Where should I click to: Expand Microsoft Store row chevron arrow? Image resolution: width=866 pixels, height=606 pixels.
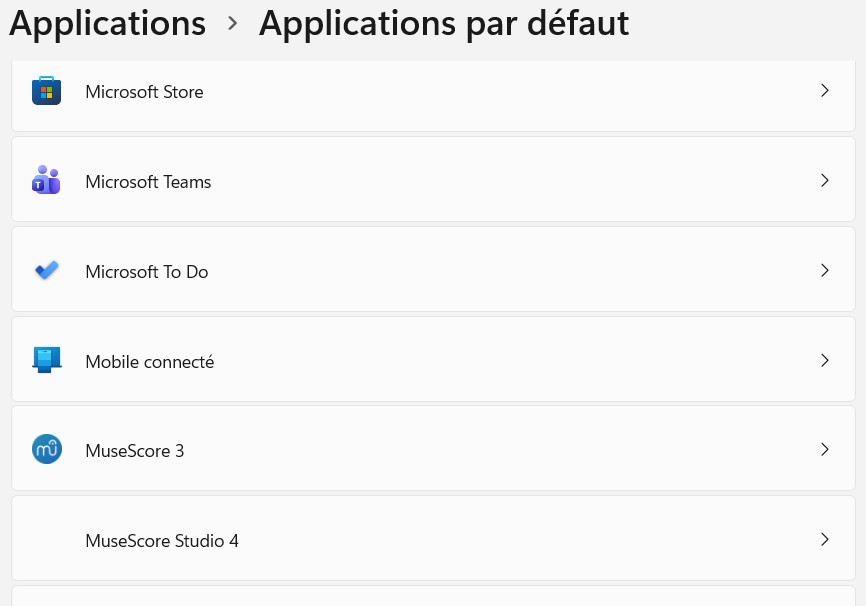[824, 91]
